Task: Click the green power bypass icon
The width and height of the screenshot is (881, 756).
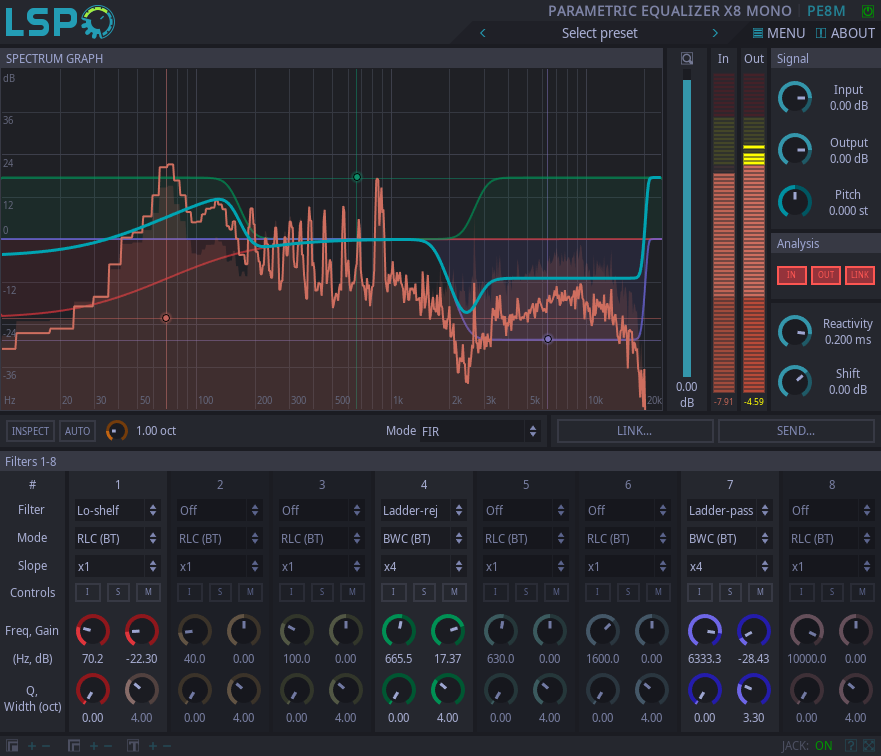Action: [867, 11]
